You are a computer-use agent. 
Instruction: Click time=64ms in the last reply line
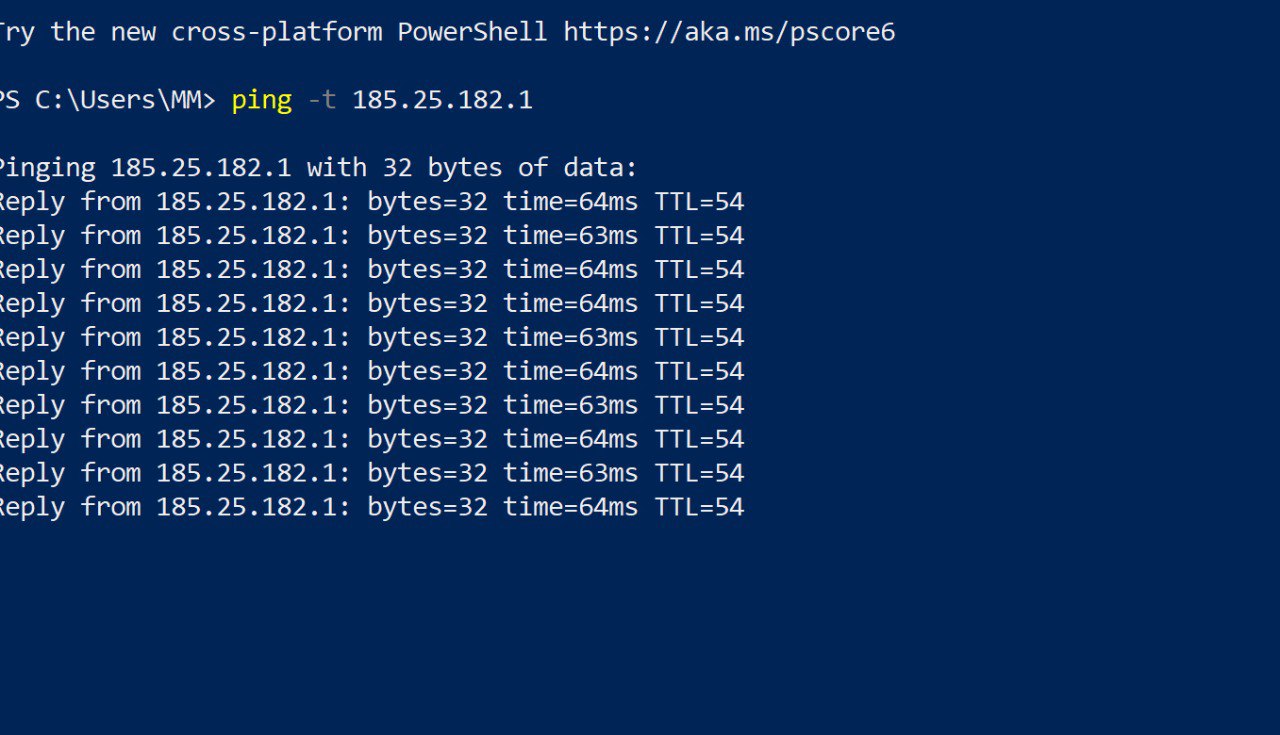click(570, 508)
